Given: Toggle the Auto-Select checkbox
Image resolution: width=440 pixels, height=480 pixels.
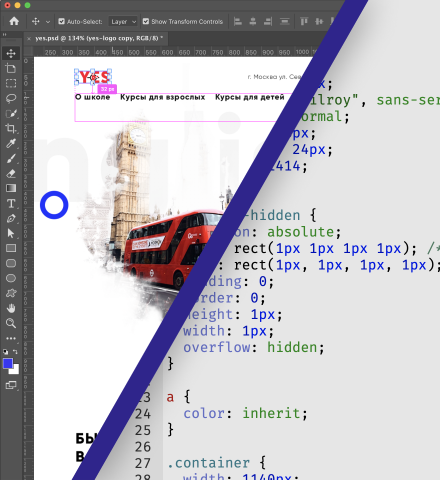Looking at the screenshot, I should [61, 21].
